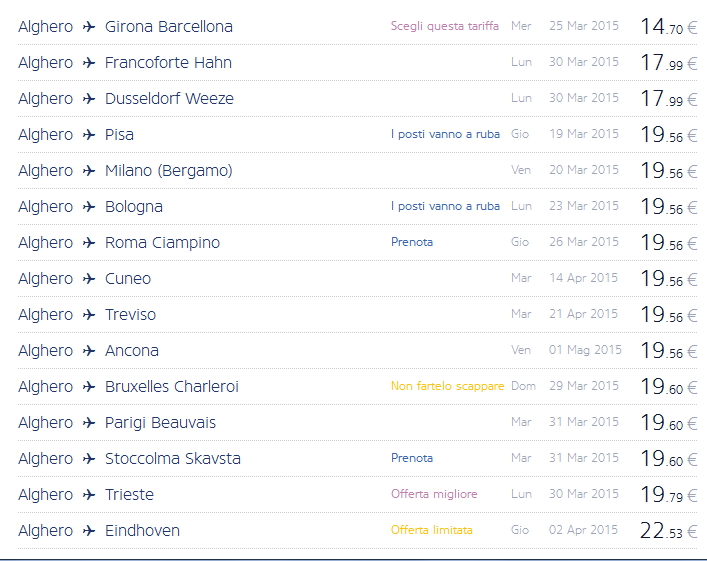Click the airplane icon in the Girona Barcellona row
Image resolution: width=707 pixels, height=561 pixels.
pos(89,27)
